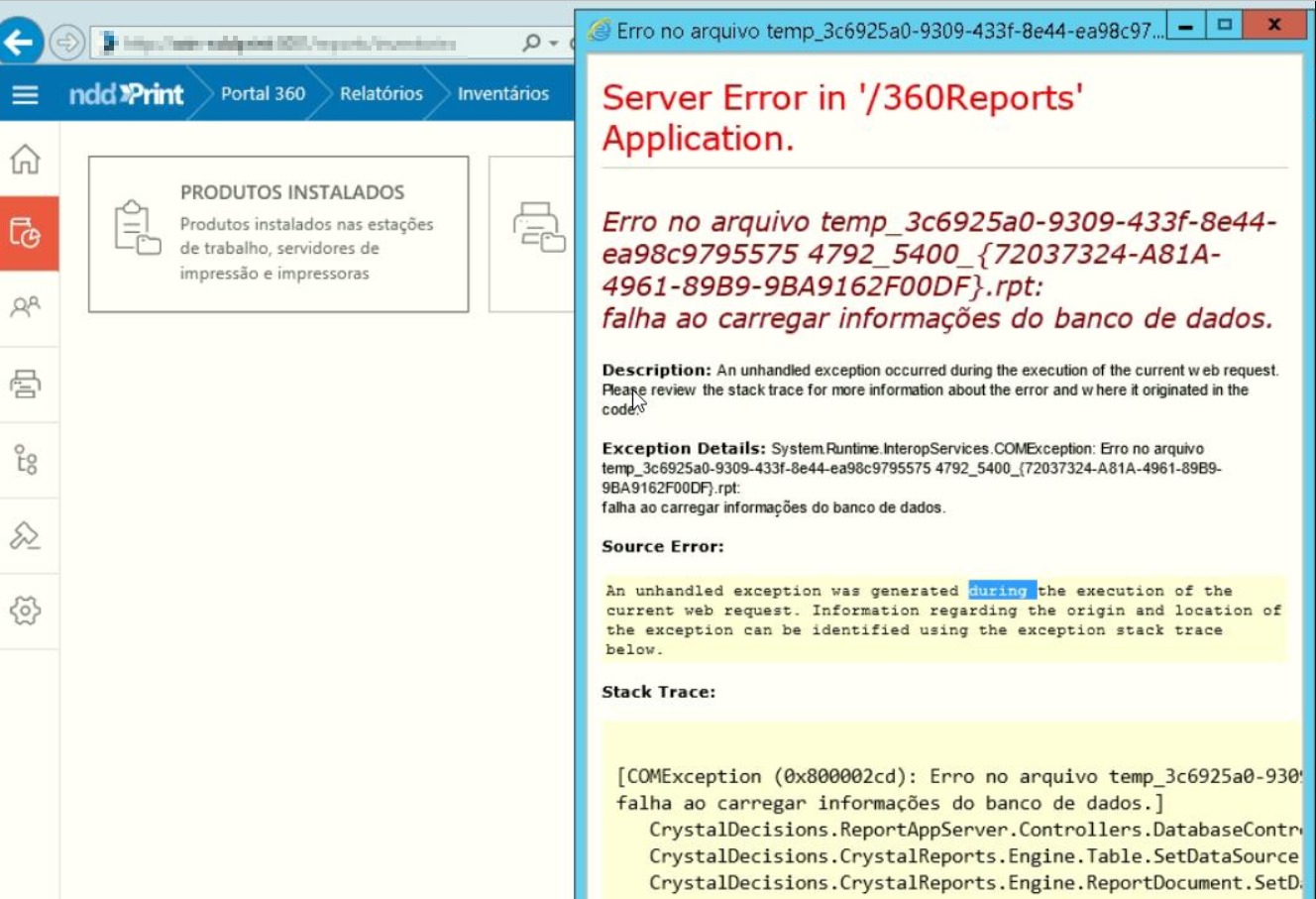Open the printers icon in the sidebar
The width and height of the screenshot is (1316, 899).
point(26,382)
